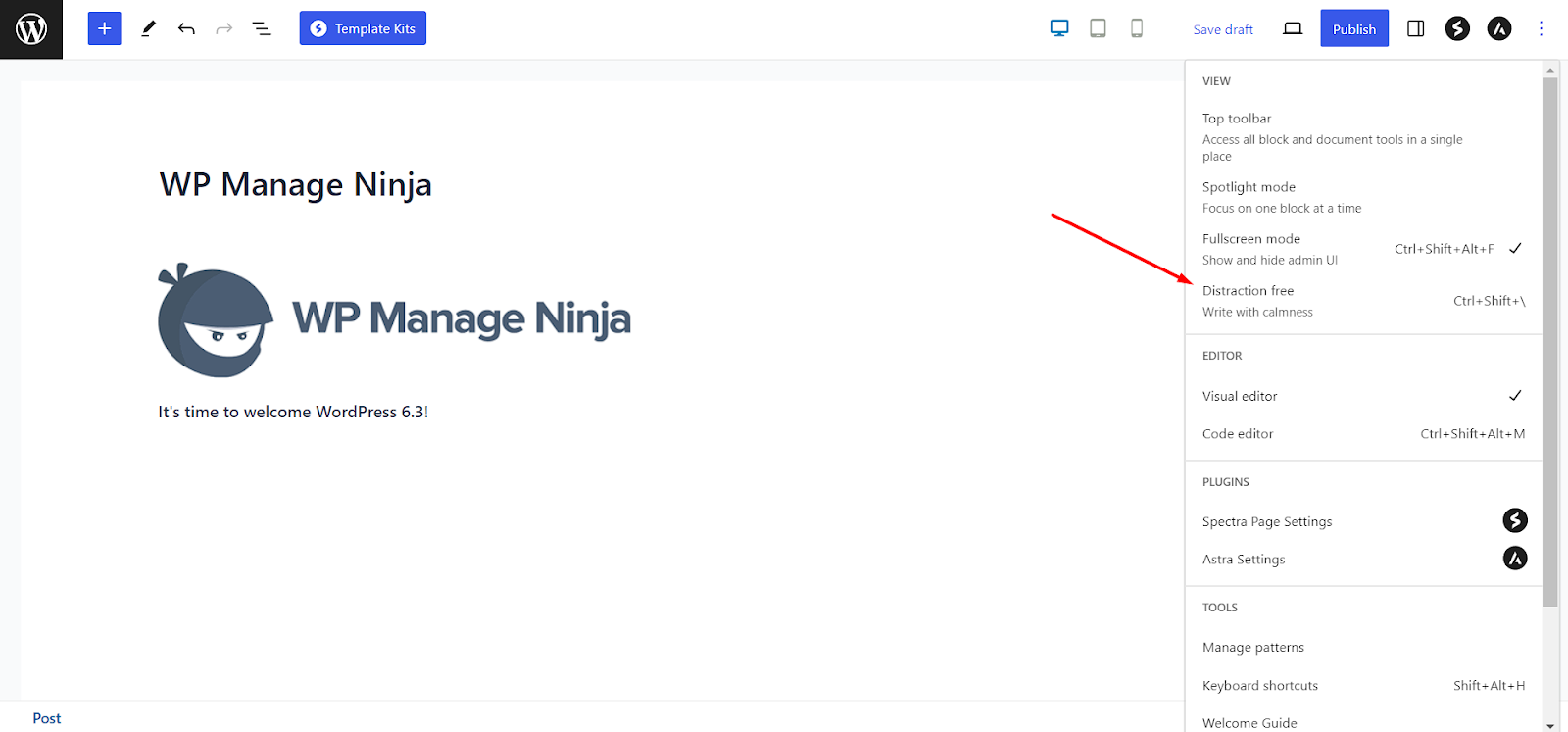Click the Ctrl+Shift+\ shortcut text
Screen dimensions: 1568x732
tap(1490, 301)
